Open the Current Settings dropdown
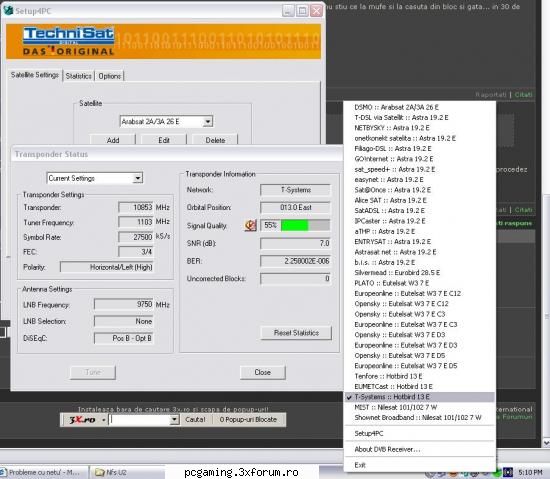 (x=138, y=178)
